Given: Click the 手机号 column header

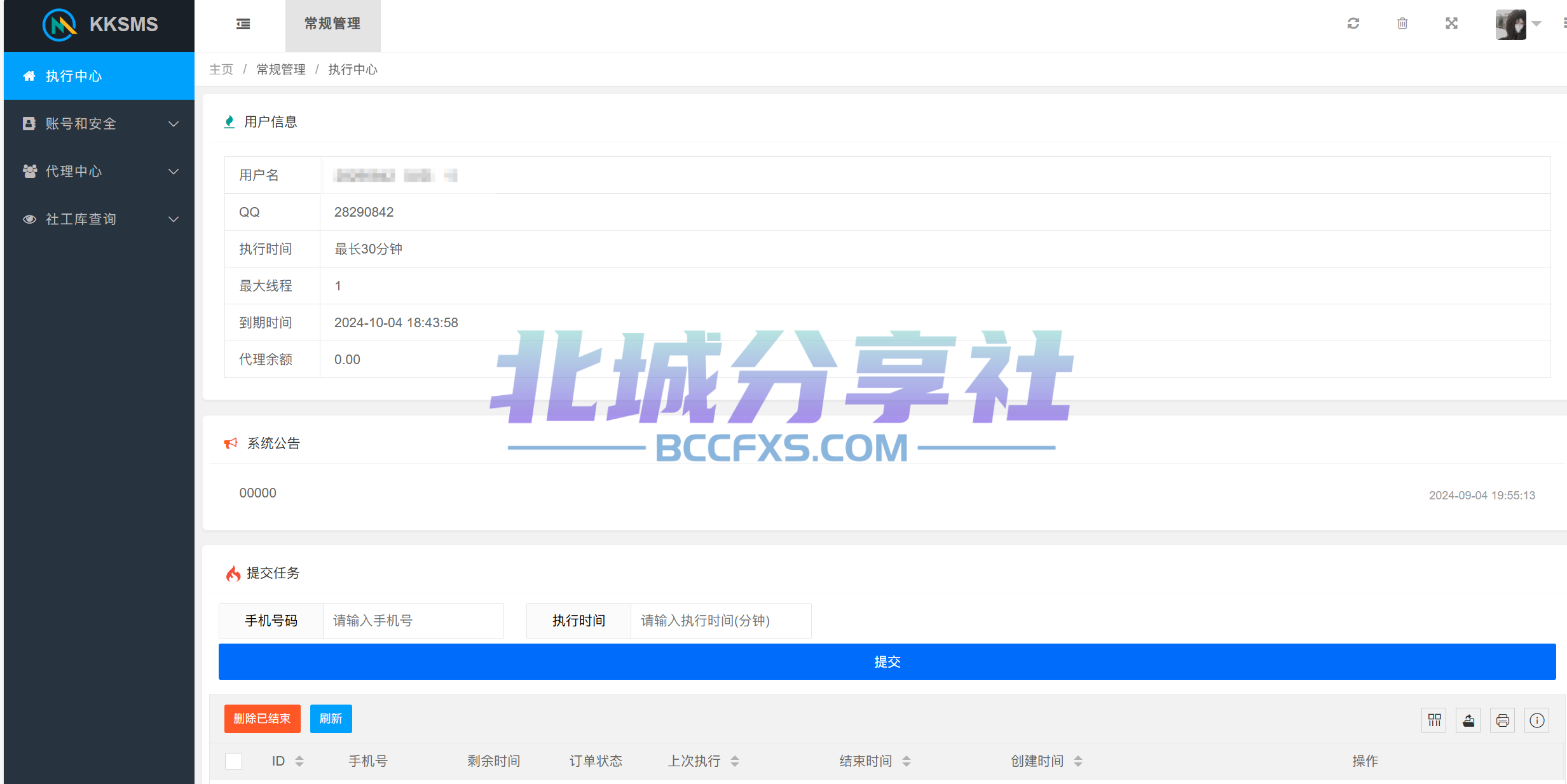Looking at the screenshot, I should 368,761.
